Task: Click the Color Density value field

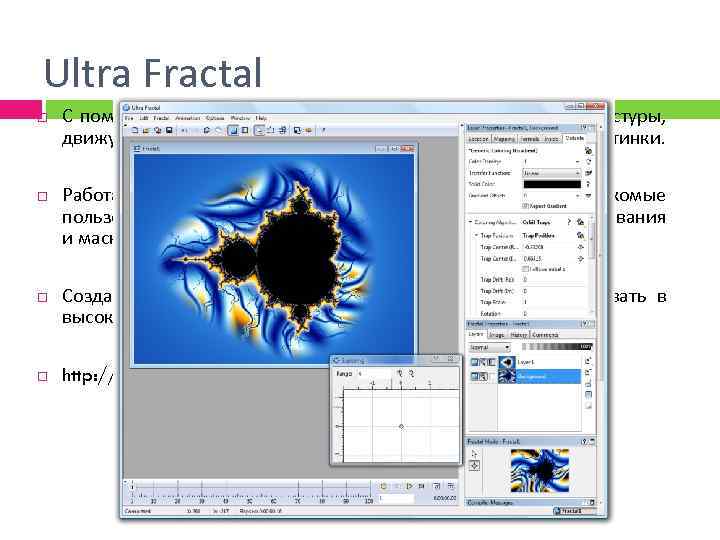Action: pyautogui.click(x=549, y=162)
